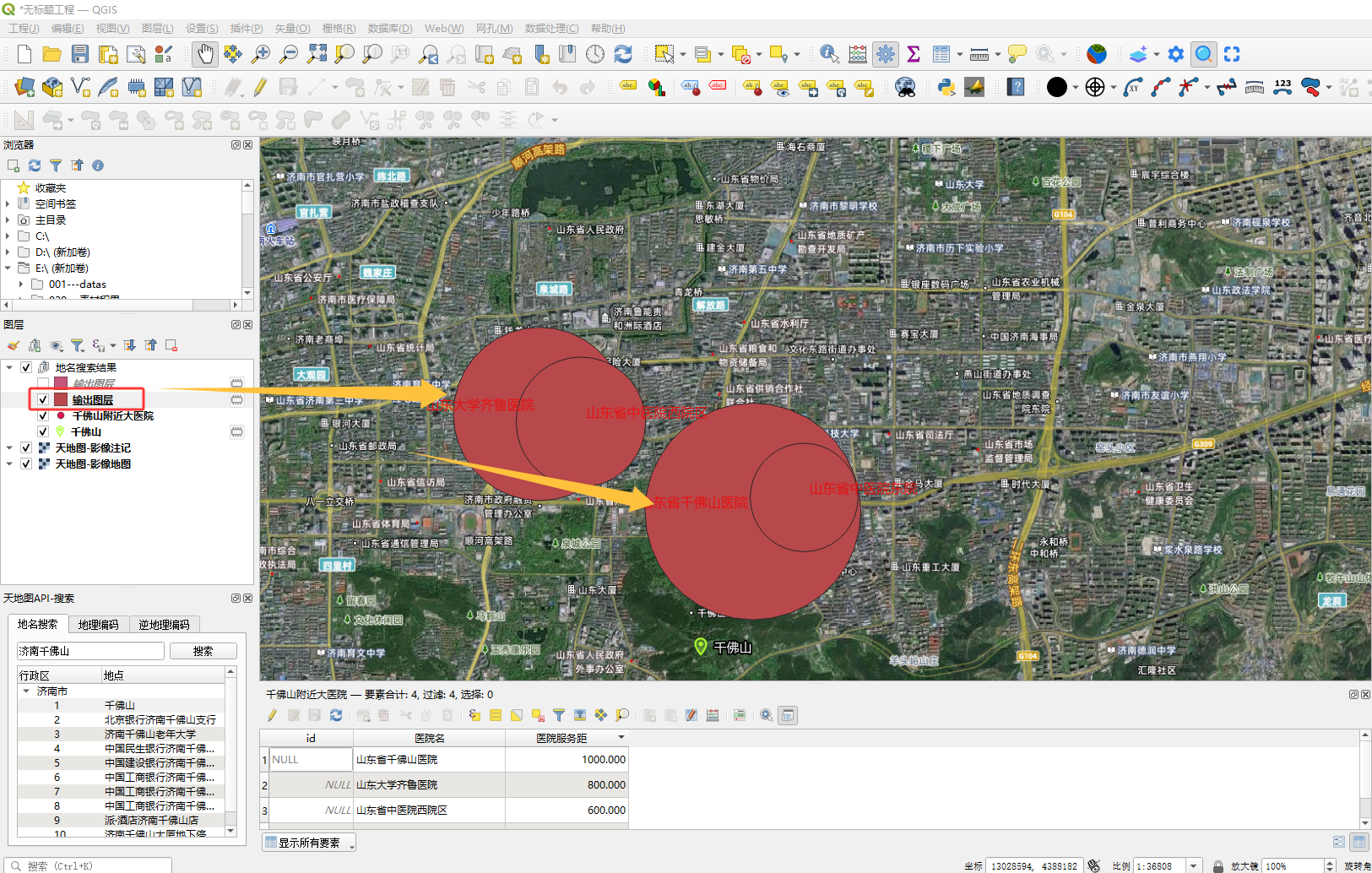Open the select features tool dropdown arrow
The width and height of the screenshot is (1372, 873).
[x=683, y=54]
